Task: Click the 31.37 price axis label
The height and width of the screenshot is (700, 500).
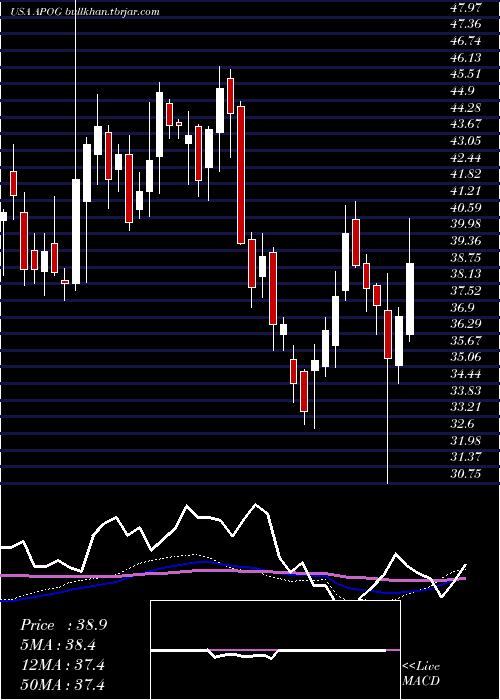Action: tap(467, 458)
